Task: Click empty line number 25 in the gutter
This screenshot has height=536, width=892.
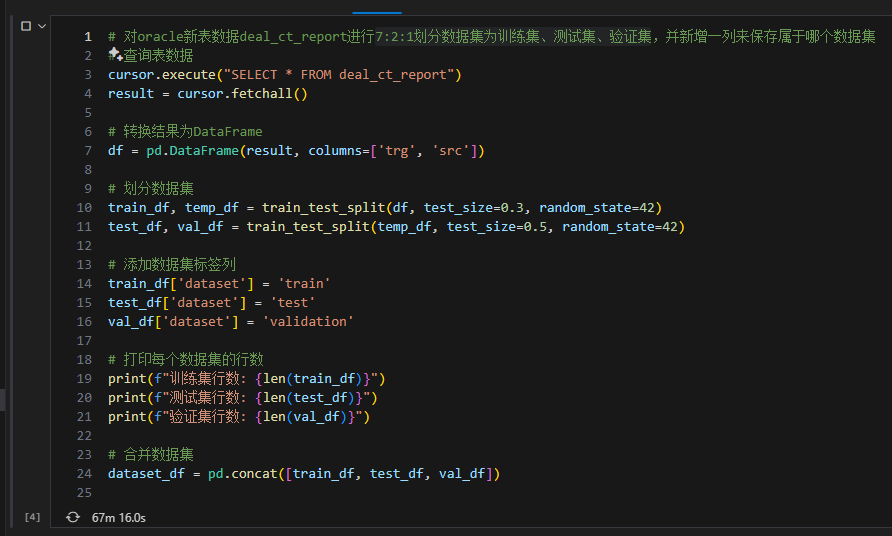Action: pos(84,493)
